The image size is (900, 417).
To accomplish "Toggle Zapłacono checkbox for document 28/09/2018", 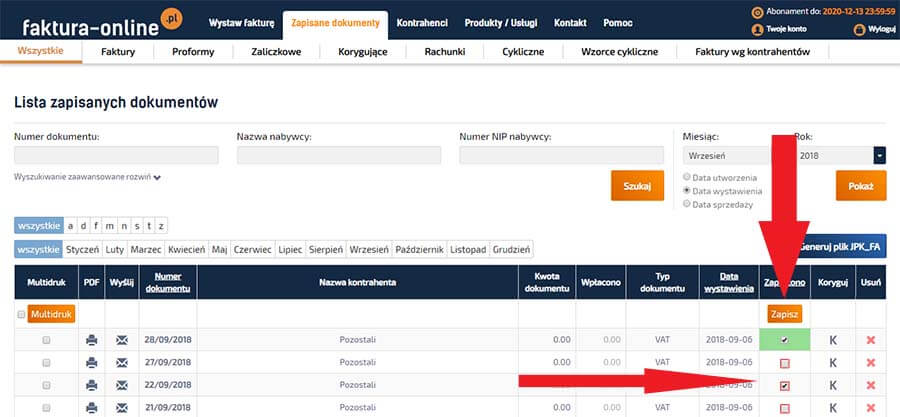I will (785, 340).
